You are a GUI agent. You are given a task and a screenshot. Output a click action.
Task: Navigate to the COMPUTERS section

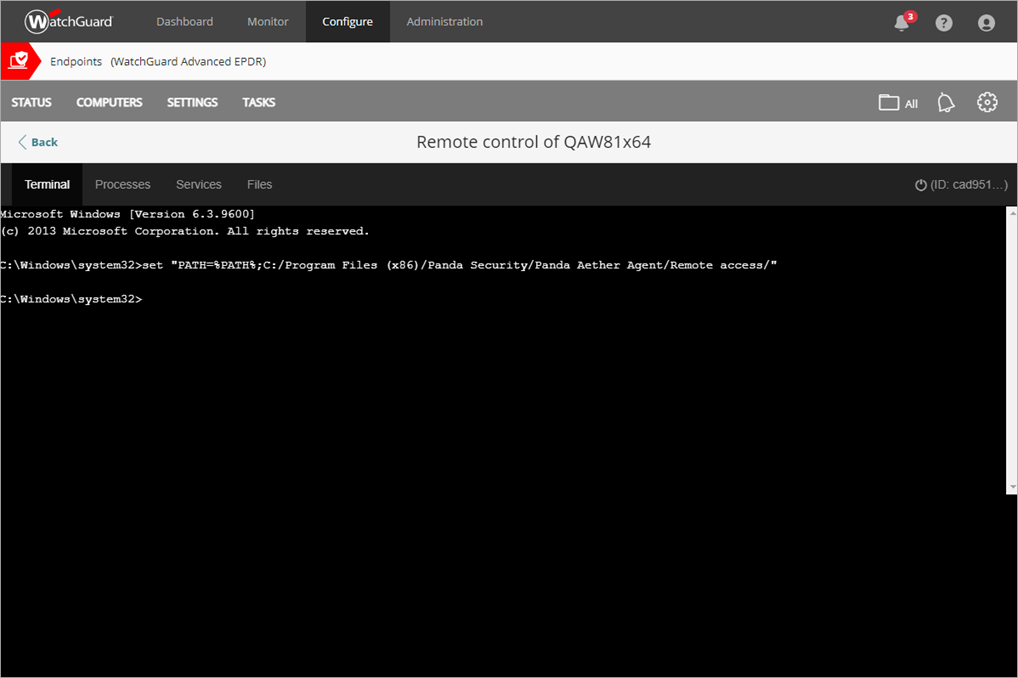pyautogui.click(x=109, y=101)
